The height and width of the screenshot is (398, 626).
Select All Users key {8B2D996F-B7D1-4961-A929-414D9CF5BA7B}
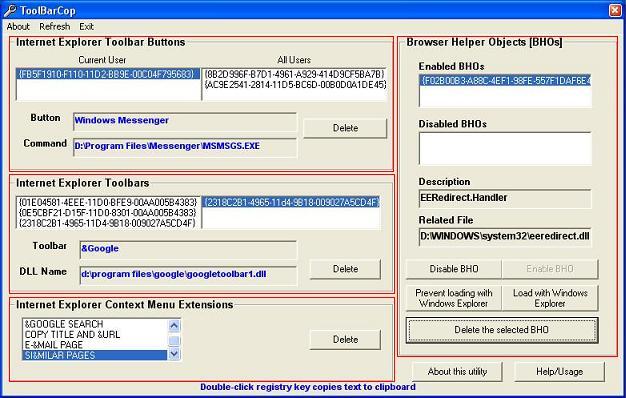pyautogui.click(x=295, y=74)
